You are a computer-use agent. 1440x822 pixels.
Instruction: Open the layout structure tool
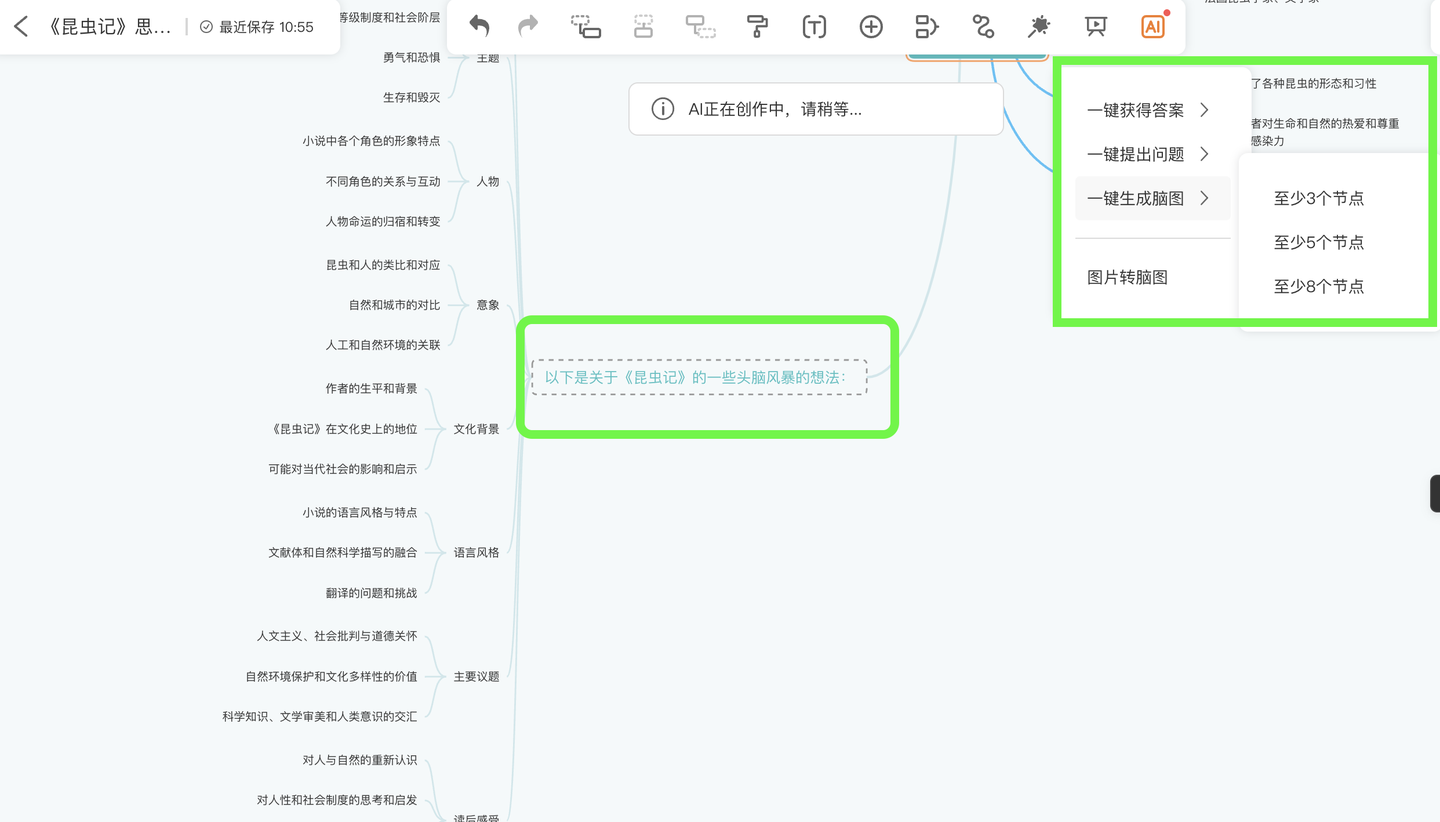(927, 27)
